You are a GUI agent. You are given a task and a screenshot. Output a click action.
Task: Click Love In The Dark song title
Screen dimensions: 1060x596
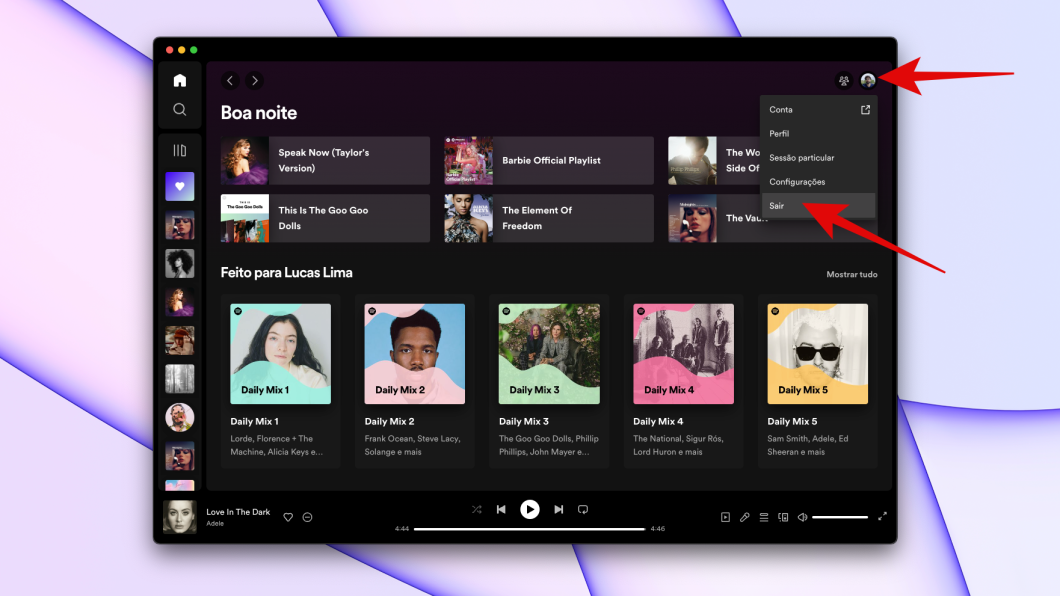tap(238, 512)
